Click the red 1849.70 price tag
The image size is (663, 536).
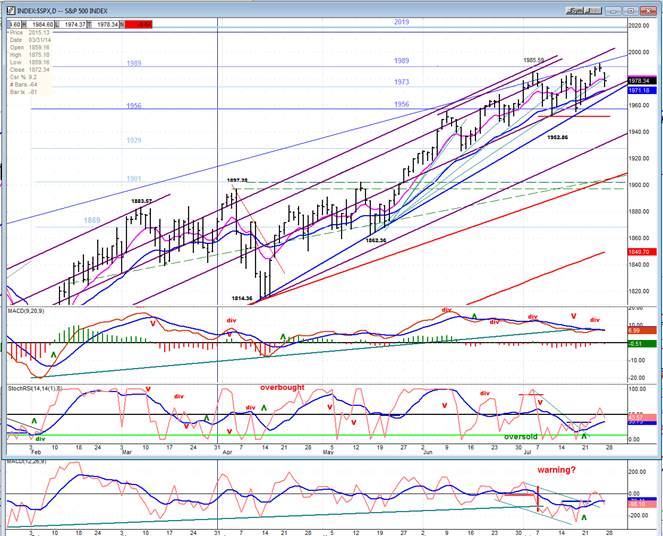point(642,252)
